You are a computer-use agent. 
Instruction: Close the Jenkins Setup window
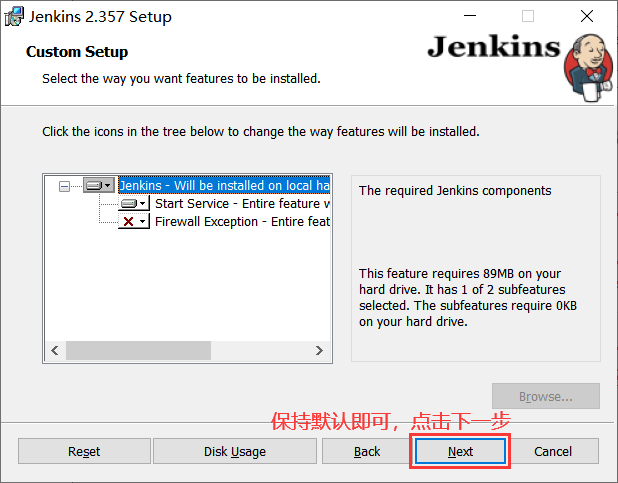pos(587,16)
